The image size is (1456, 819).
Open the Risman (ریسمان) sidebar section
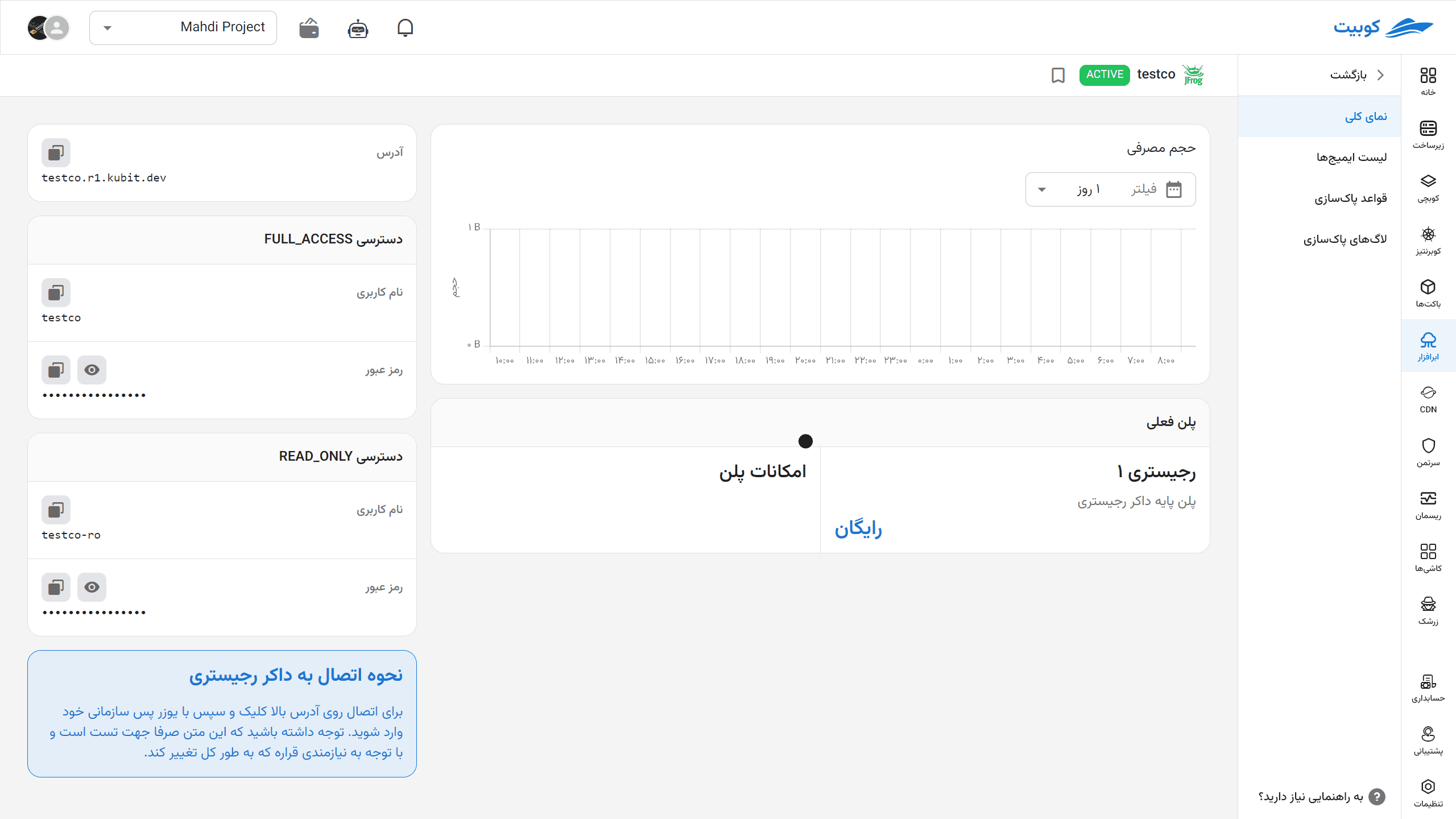pos(1428,505)
